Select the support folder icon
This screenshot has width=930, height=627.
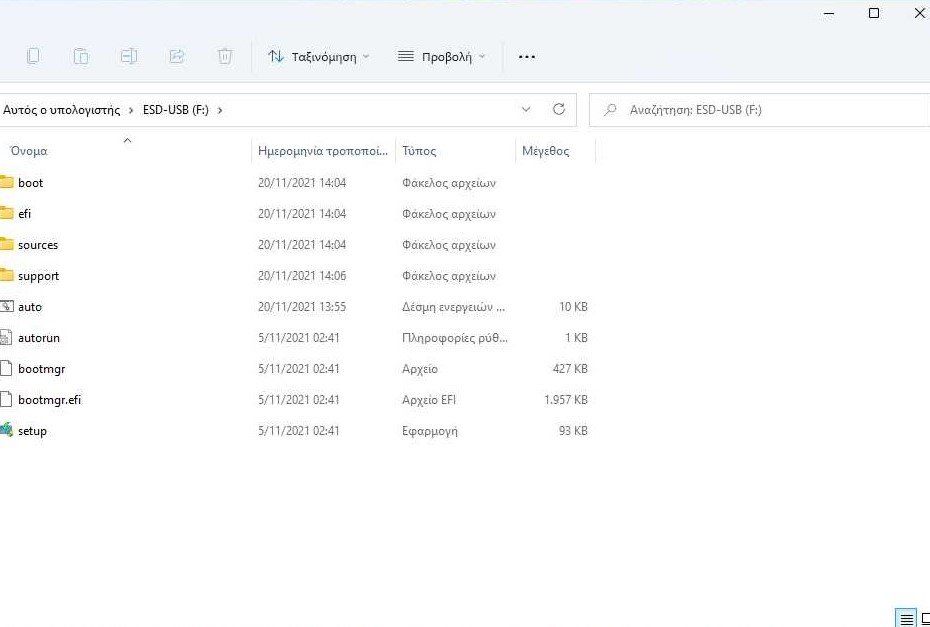click(7, 275)
